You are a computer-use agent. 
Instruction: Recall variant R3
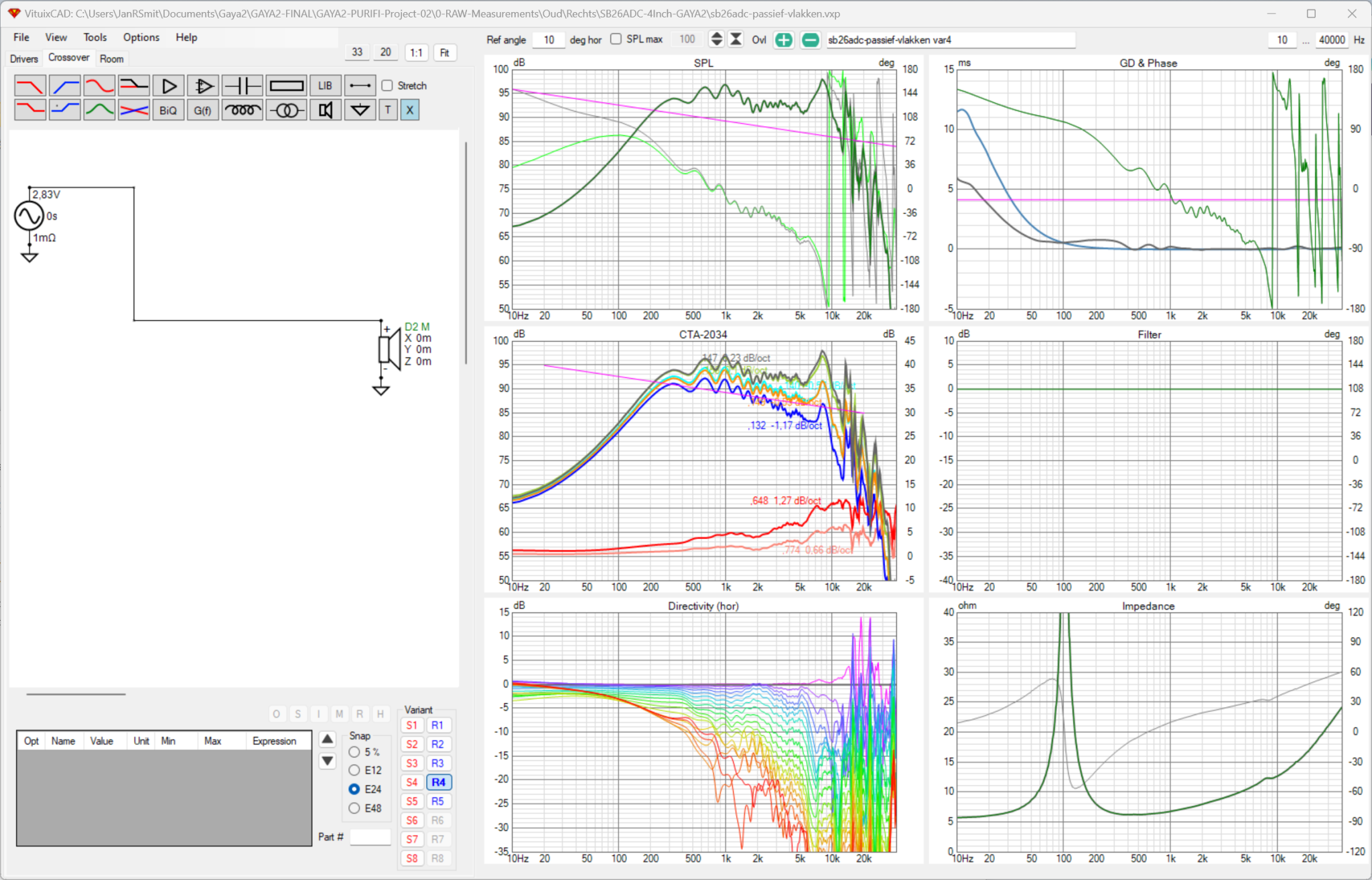coord(438,763)
